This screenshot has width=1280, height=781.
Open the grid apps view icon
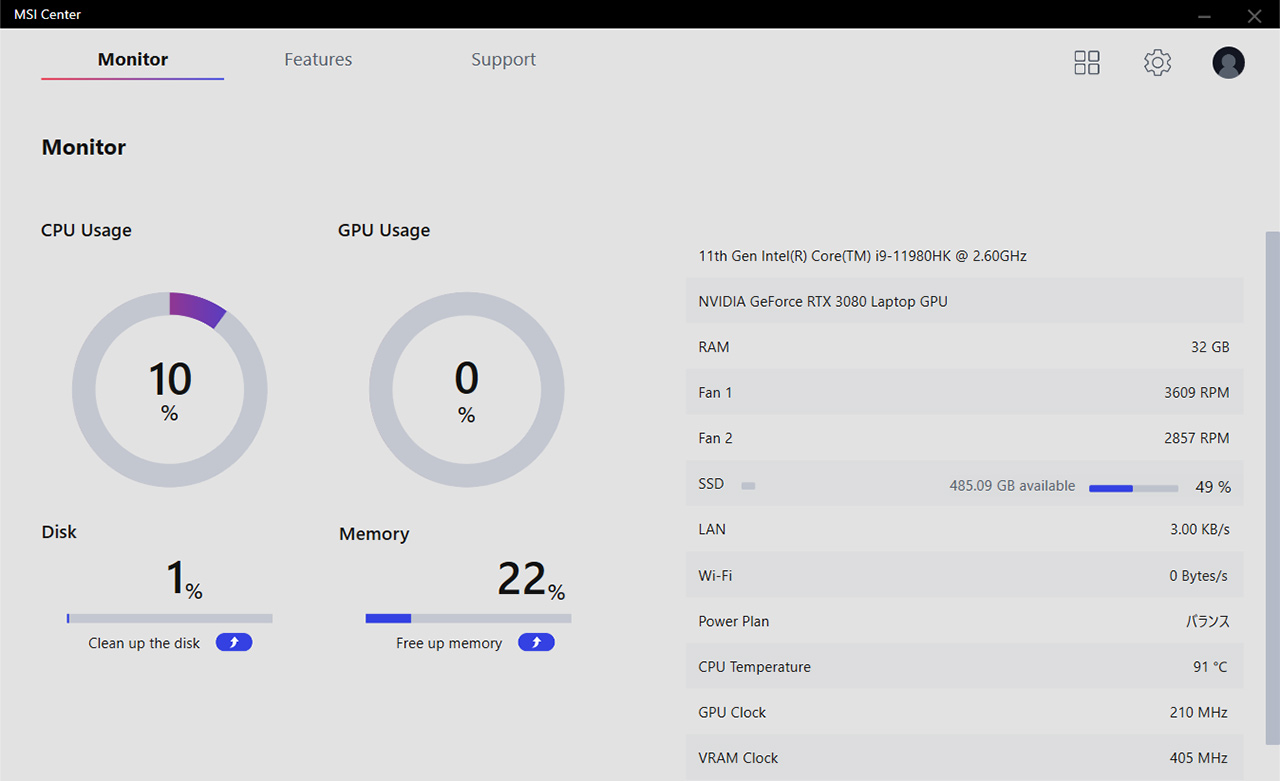click(x=1087, y=63)
